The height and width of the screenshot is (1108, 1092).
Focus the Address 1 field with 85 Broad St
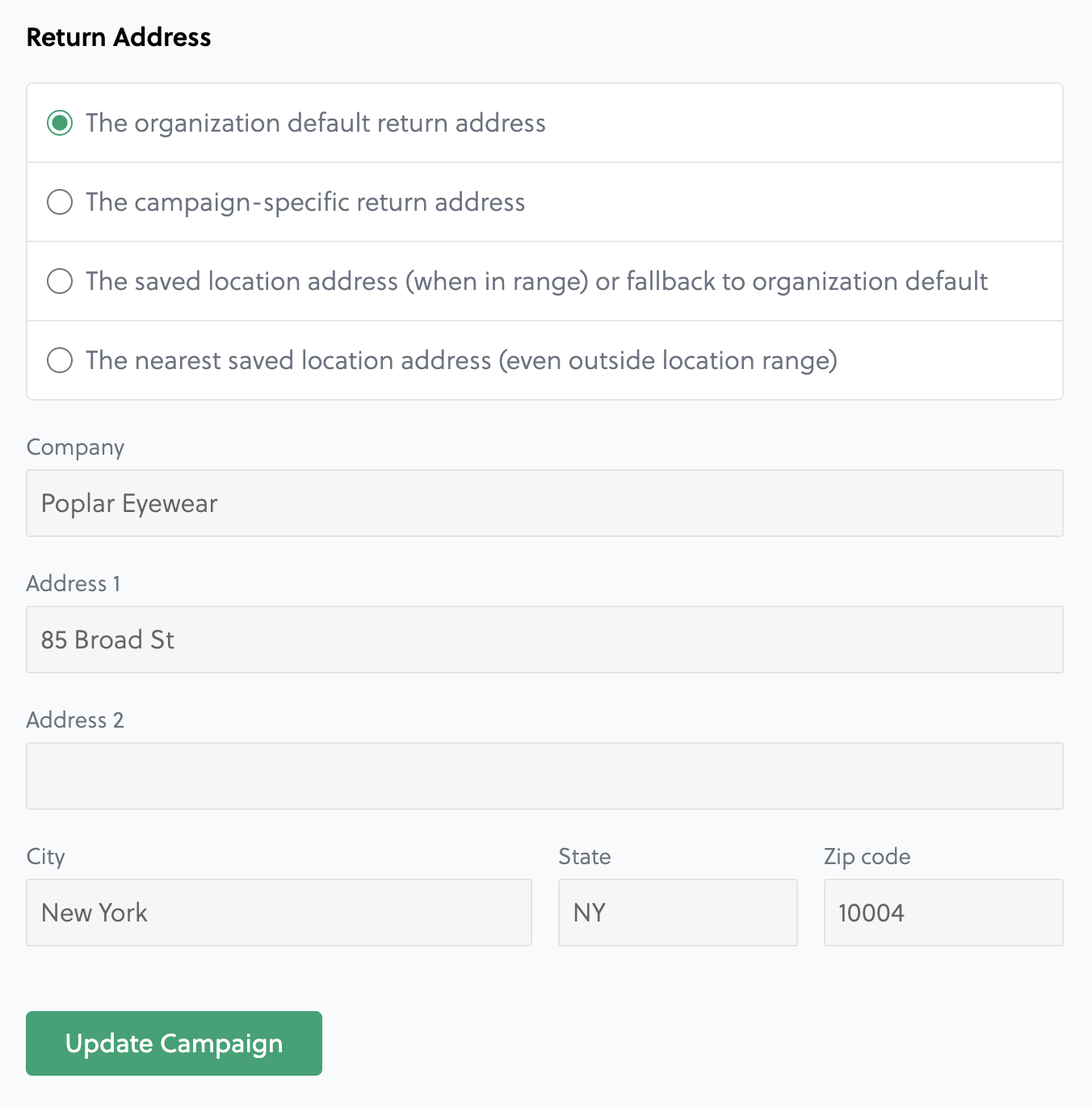tap(544, 640)
